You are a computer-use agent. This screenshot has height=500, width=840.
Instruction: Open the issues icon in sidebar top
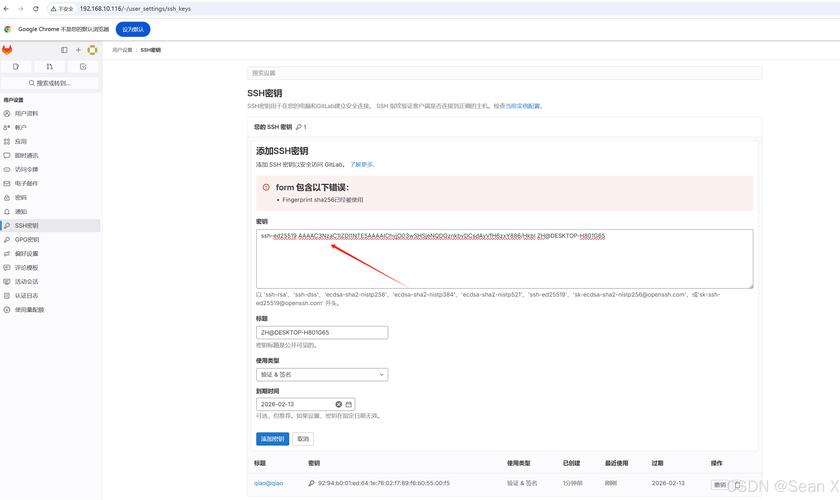point(16,66)
